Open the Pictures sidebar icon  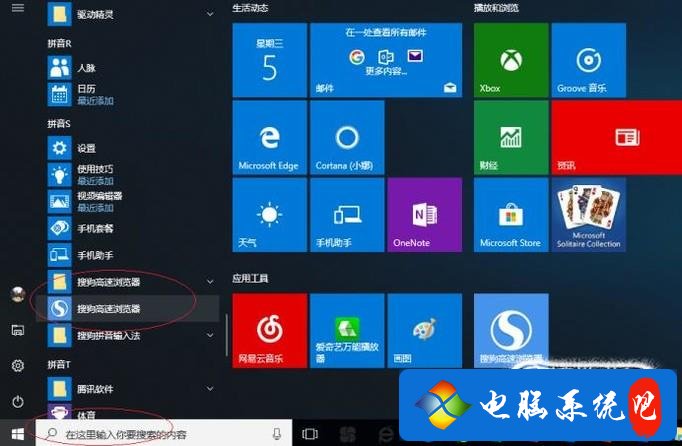coord(18,330)
